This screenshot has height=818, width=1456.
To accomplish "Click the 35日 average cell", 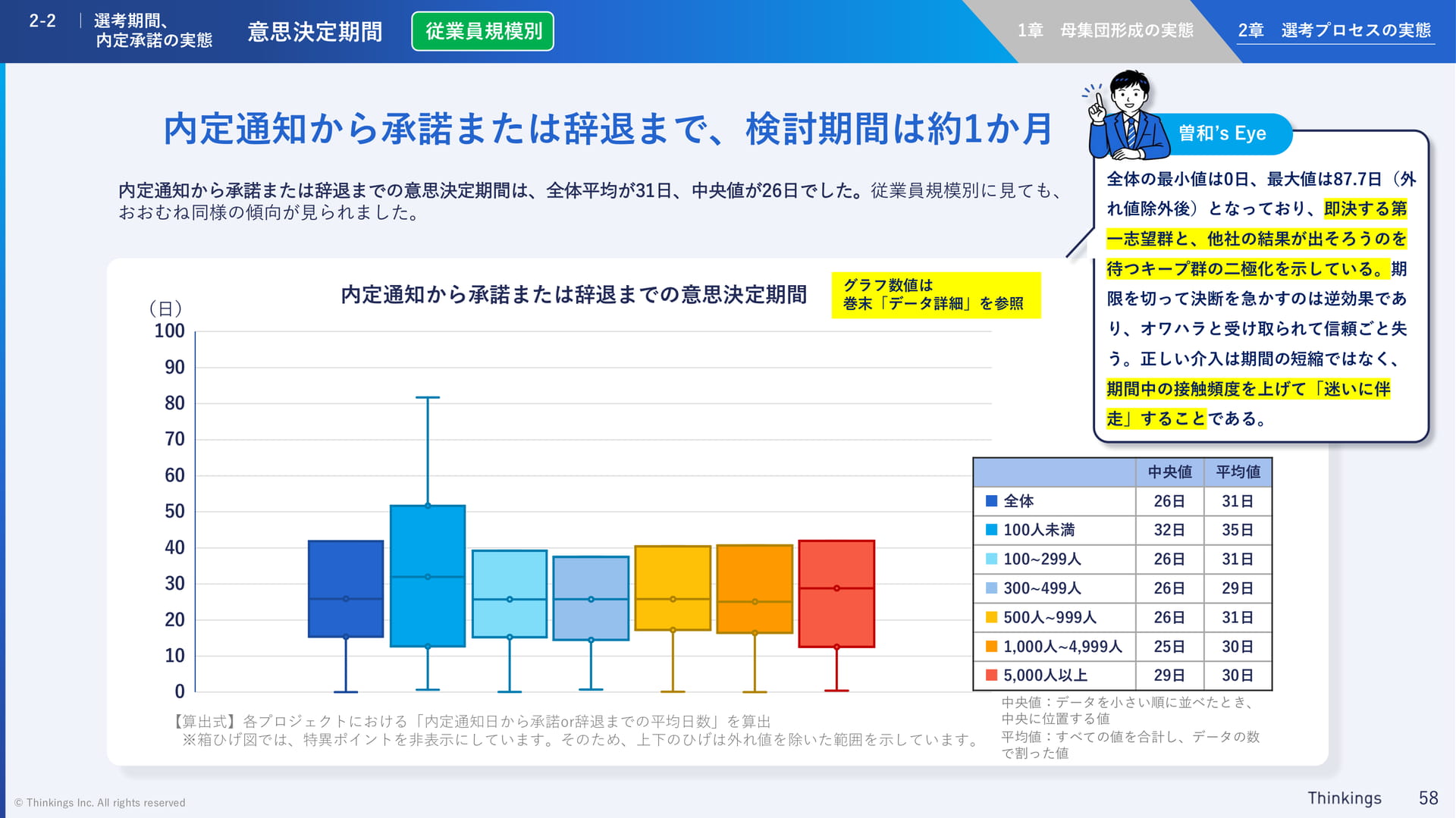I will point(1238,530).
